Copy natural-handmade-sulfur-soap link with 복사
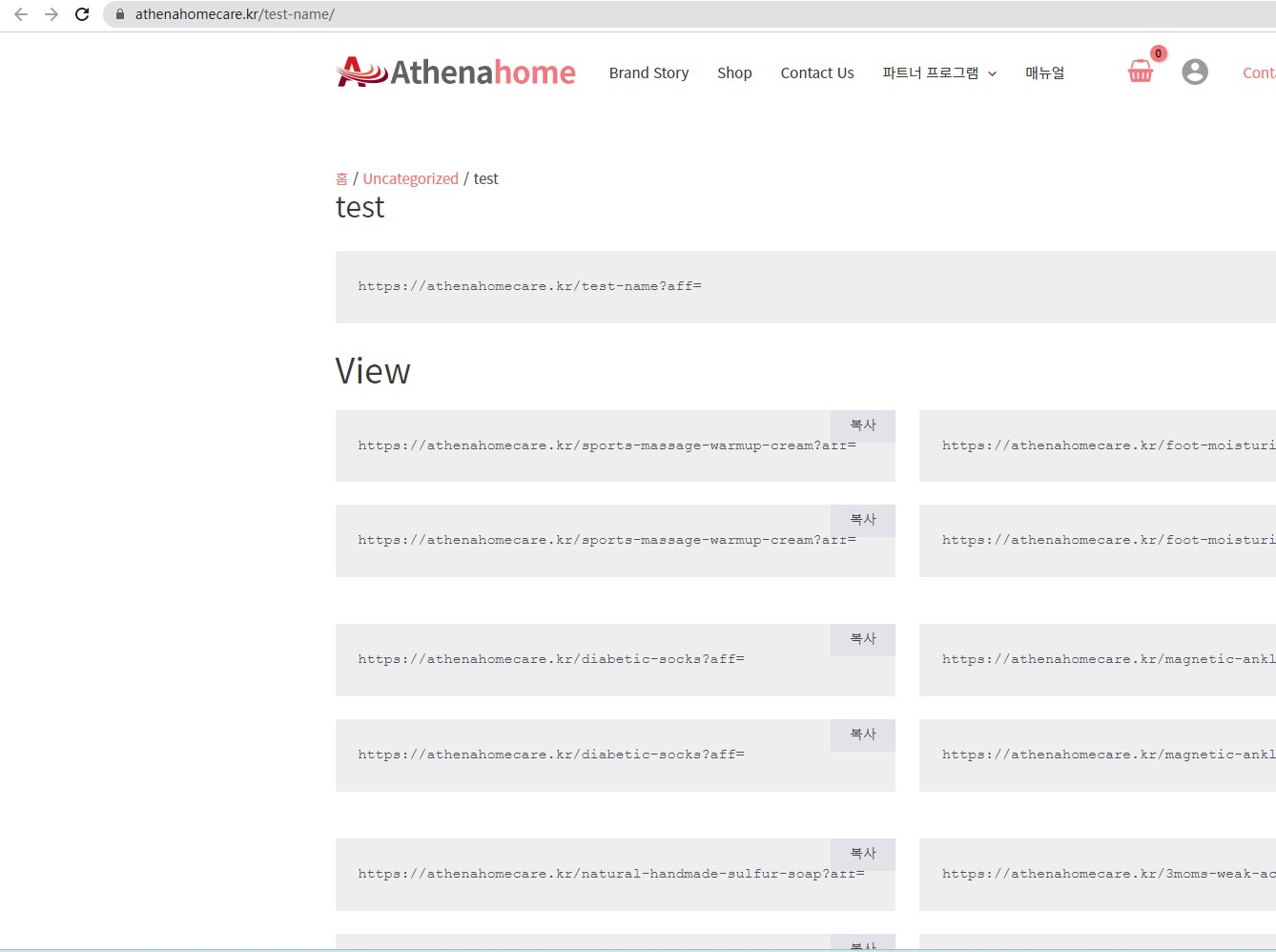Viewport: 1276px width, 952px height. (x=863, y=854)
